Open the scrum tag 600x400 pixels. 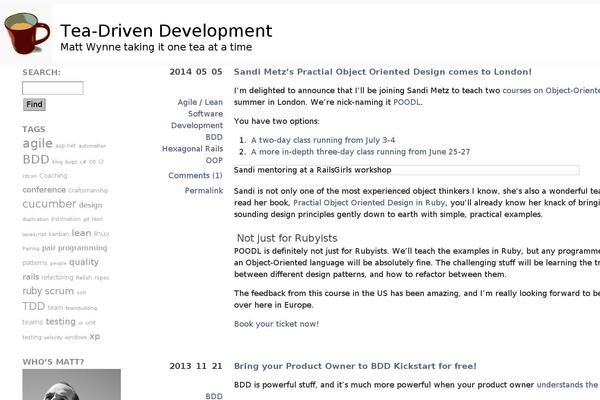click(59, 291)
